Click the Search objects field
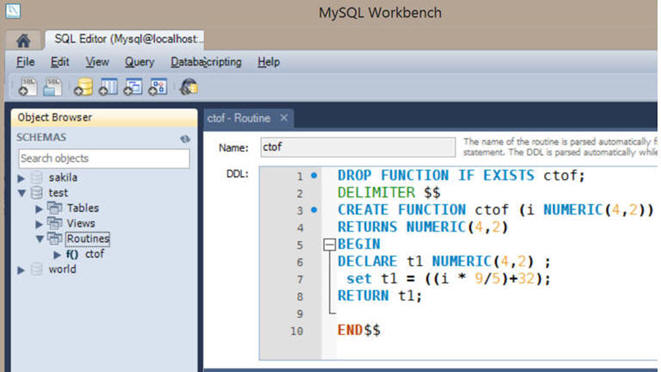Image resolution: width=661 pixels, height=372 pixels. tap(104, 159)
